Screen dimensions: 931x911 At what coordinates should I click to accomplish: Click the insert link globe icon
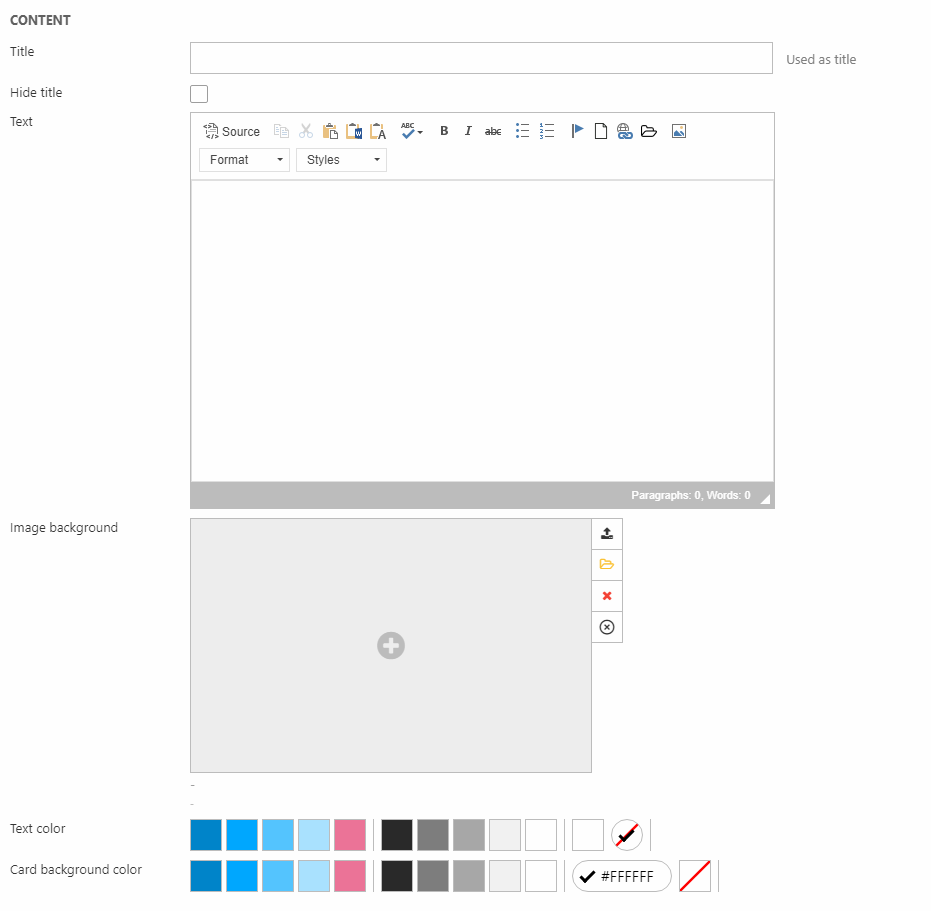pos(625,131)
